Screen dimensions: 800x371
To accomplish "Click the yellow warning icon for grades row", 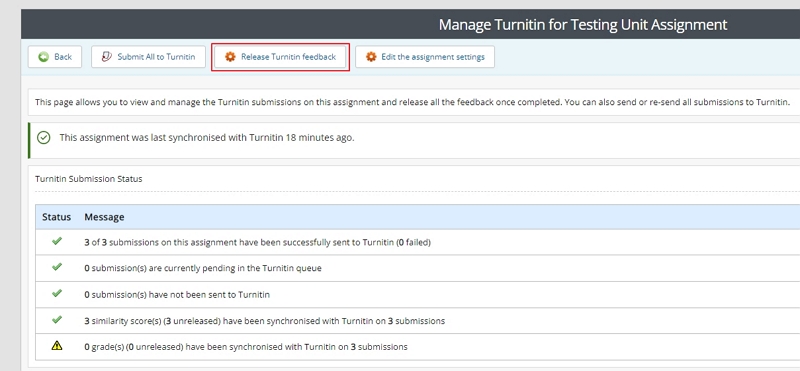I will tap(57, 346).
